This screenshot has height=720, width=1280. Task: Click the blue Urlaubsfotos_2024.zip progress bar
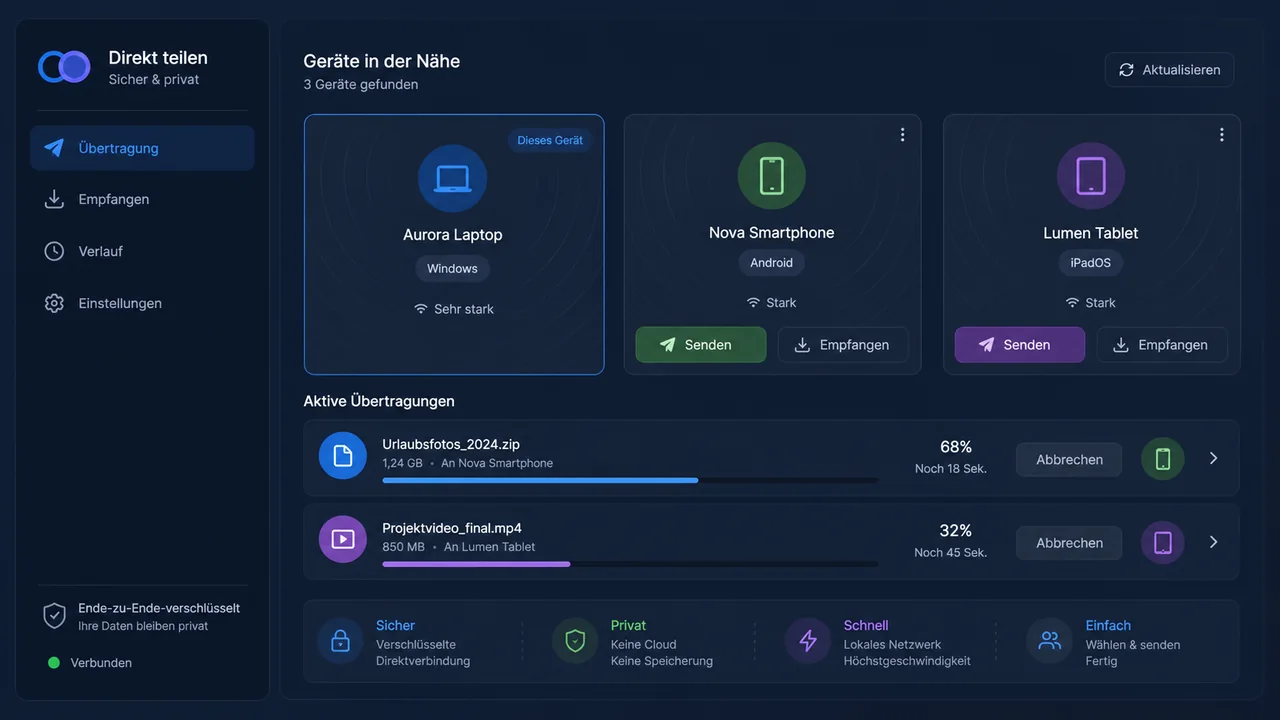tap(630, 480)
